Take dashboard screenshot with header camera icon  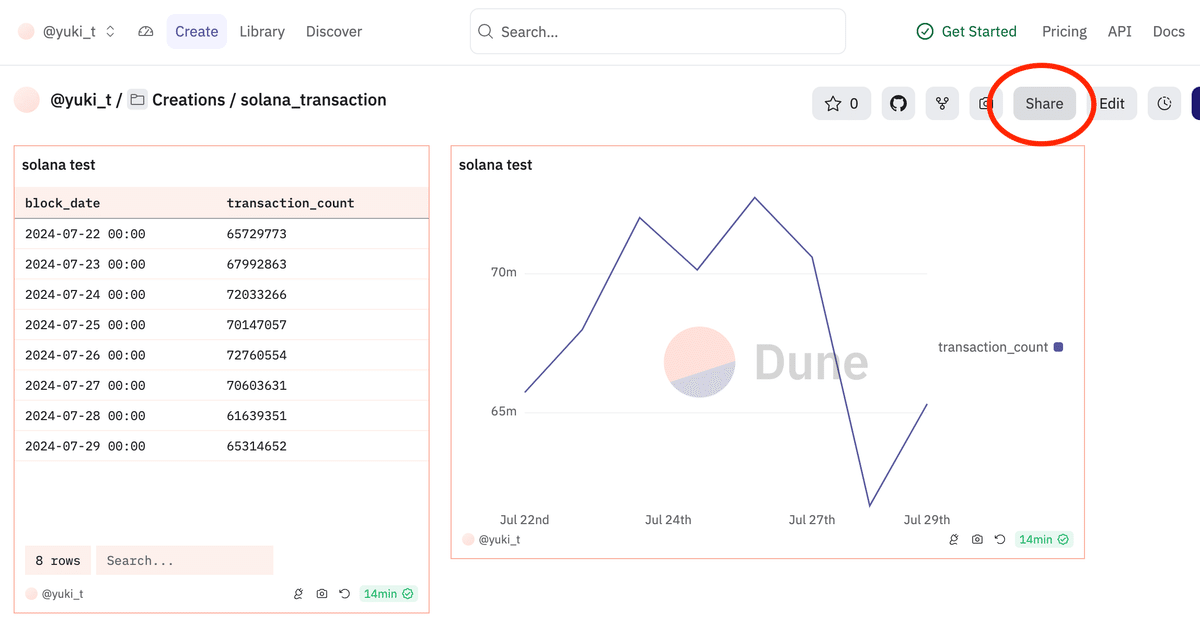(x=985, y=103)
